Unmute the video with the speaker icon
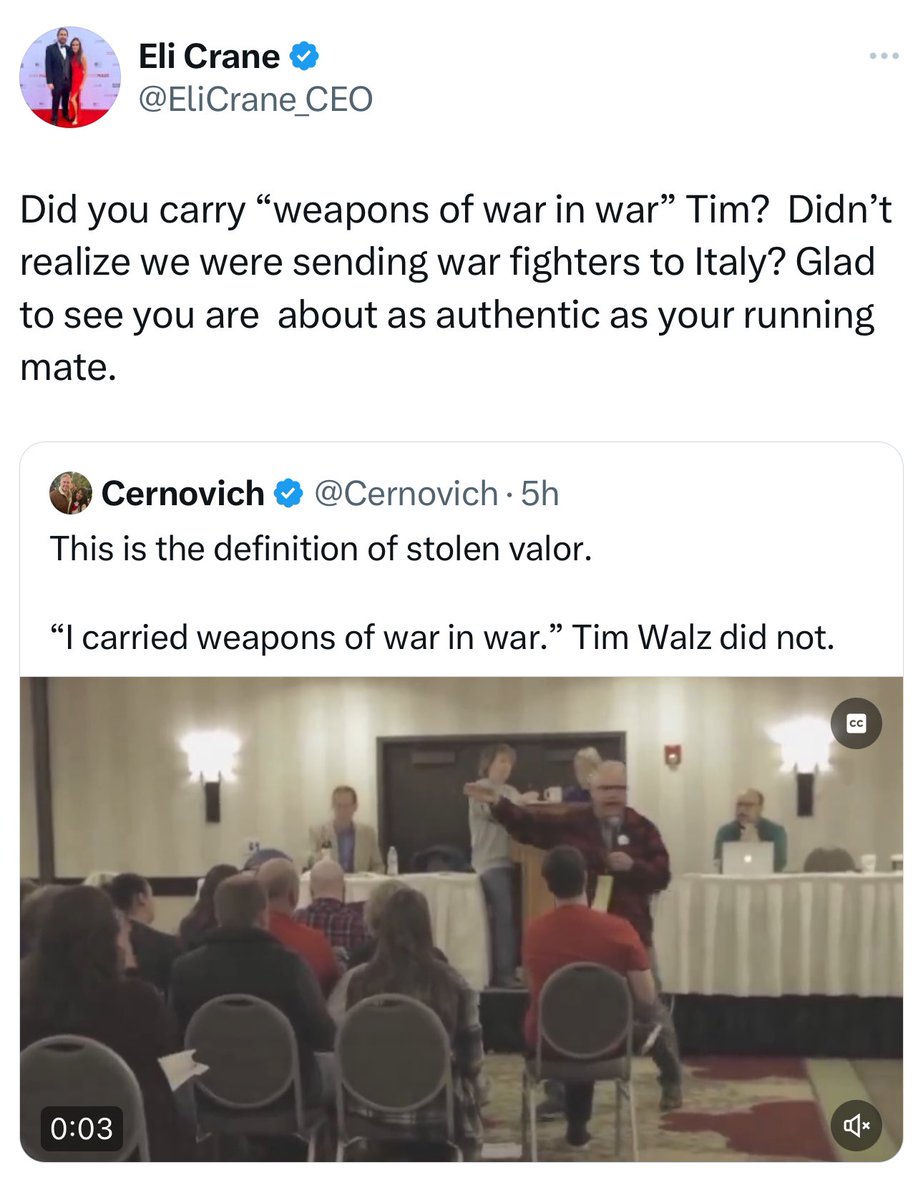Image resolution: width=923 pixels, height=1200 pixels. point(857,1125)
